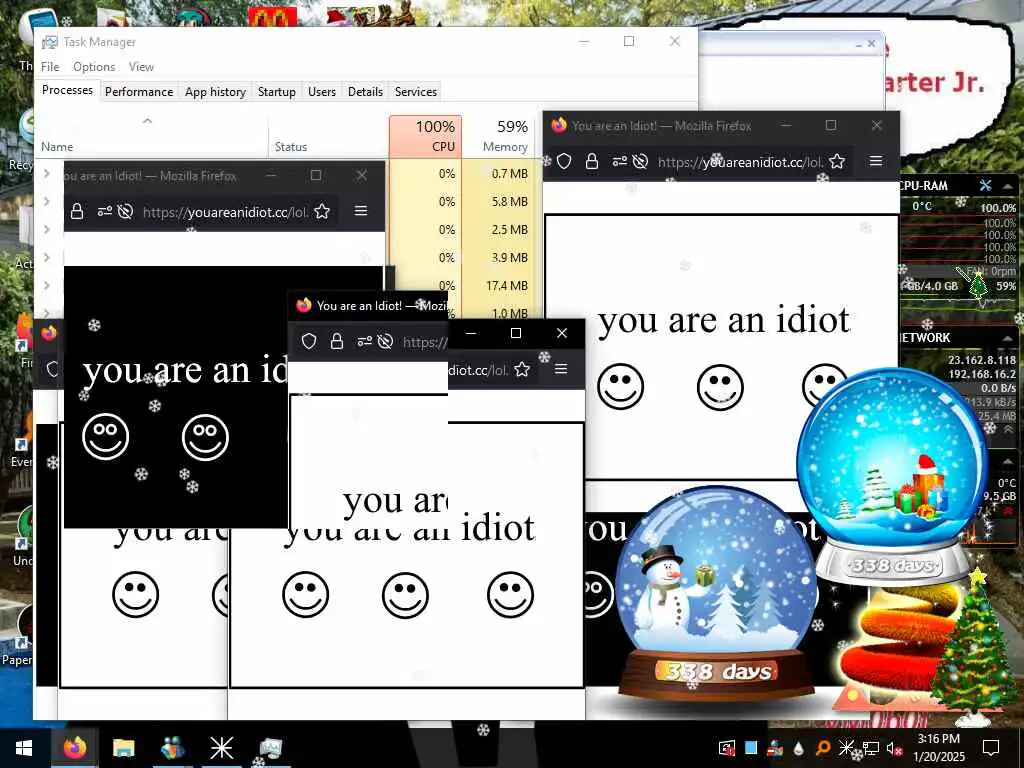Click the padlock in the black-page Firefox window
The image size is (1024, 768).
(76, 211)
